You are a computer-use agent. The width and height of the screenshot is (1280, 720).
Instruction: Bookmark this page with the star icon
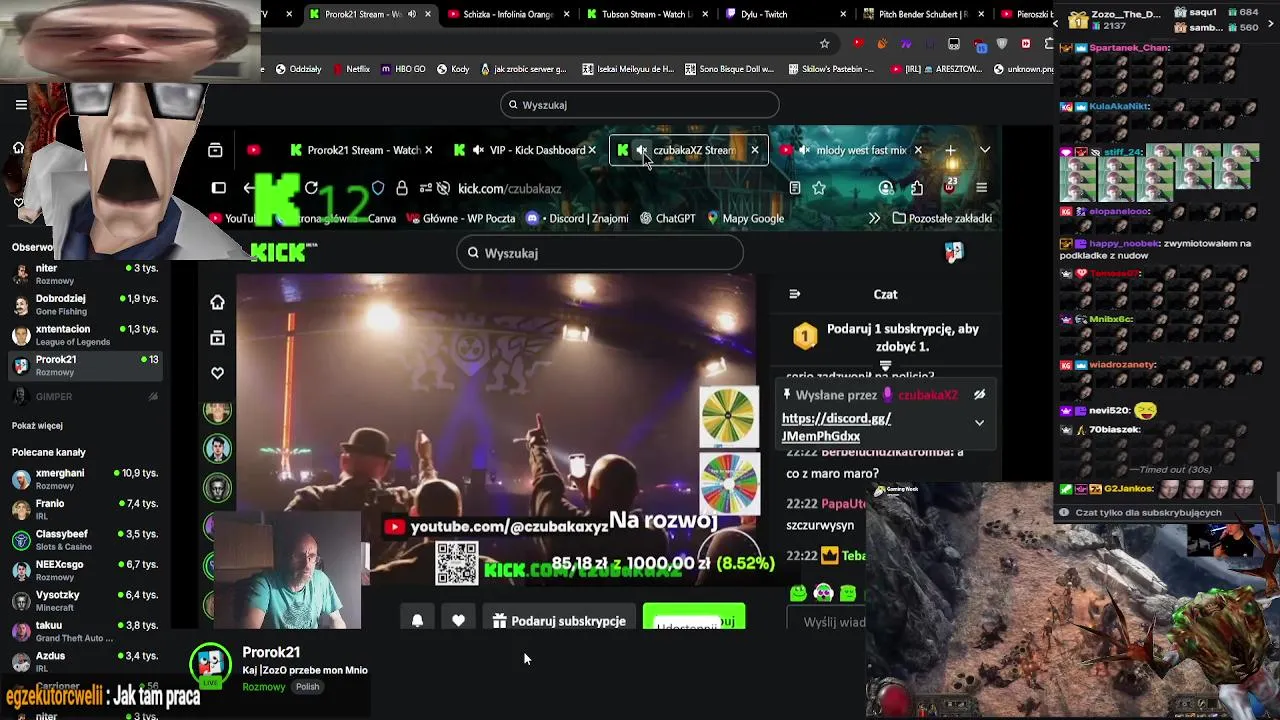[819, 188]
